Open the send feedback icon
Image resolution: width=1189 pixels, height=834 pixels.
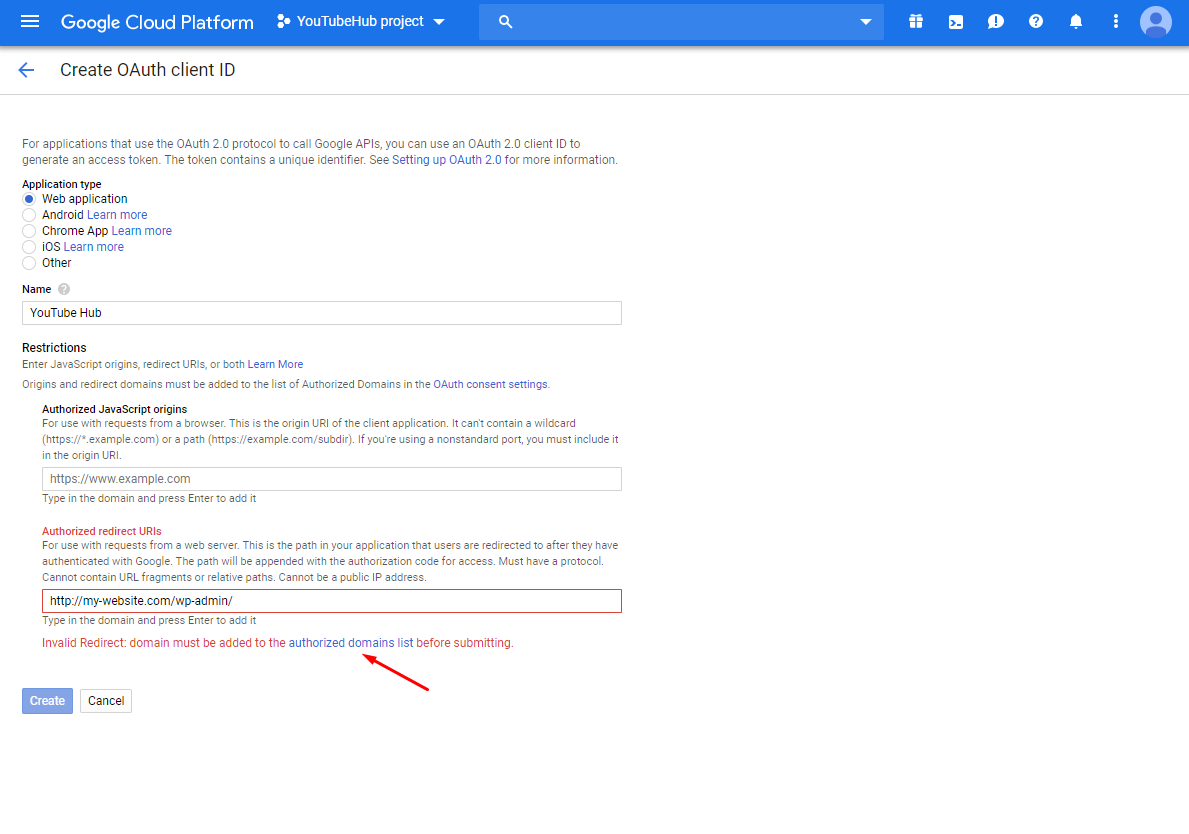(995, 20)
